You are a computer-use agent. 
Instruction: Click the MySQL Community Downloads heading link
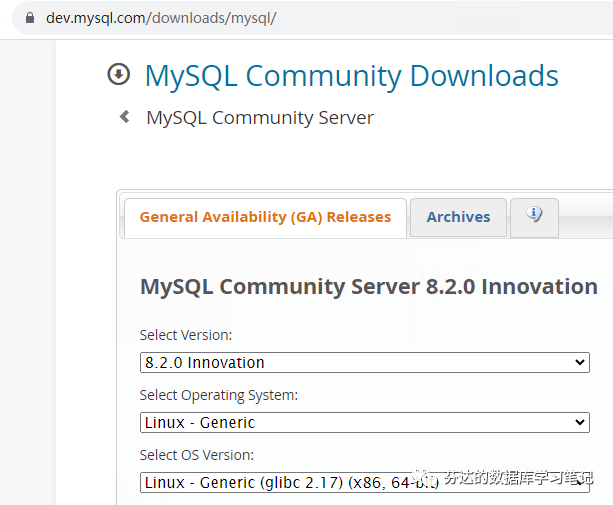[x=352, y=76]
